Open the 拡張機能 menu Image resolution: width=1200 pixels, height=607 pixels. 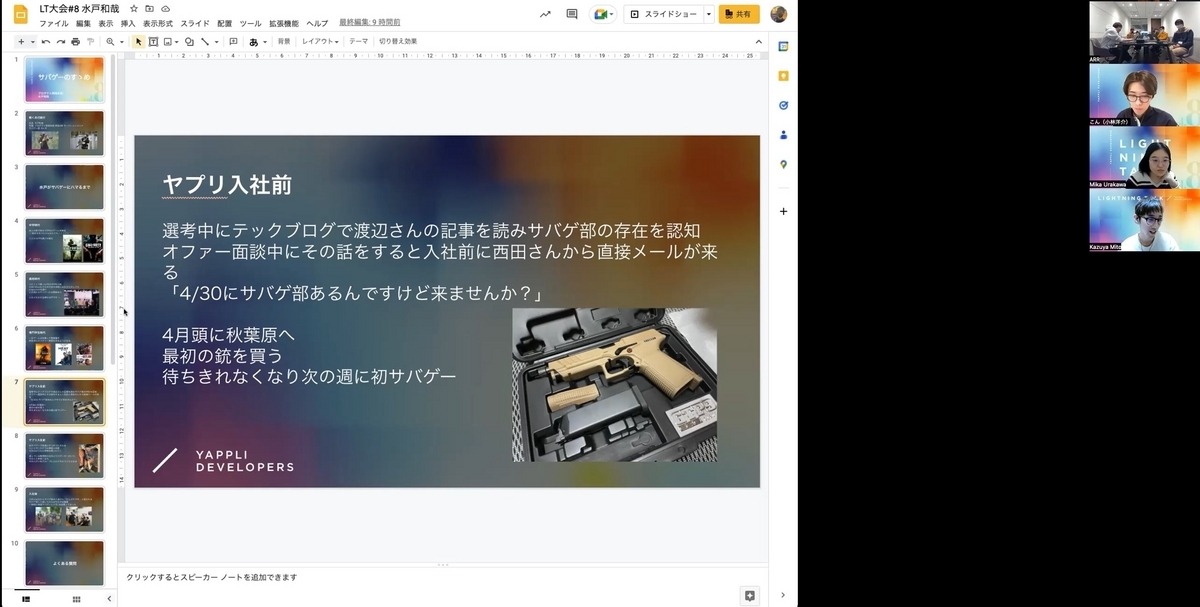click(x=284, y=23)
